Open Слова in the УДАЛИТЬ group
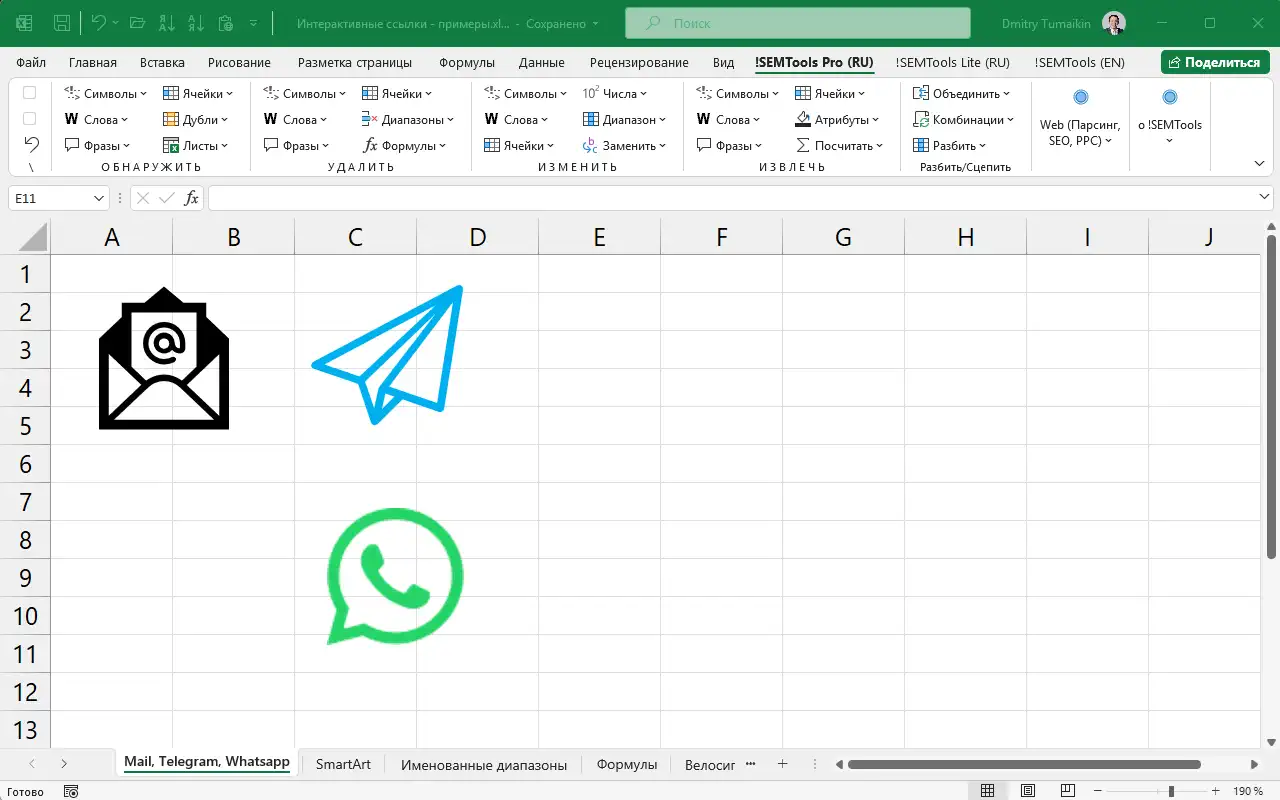Screen dimensions: 1280x800 click(296, 119)
